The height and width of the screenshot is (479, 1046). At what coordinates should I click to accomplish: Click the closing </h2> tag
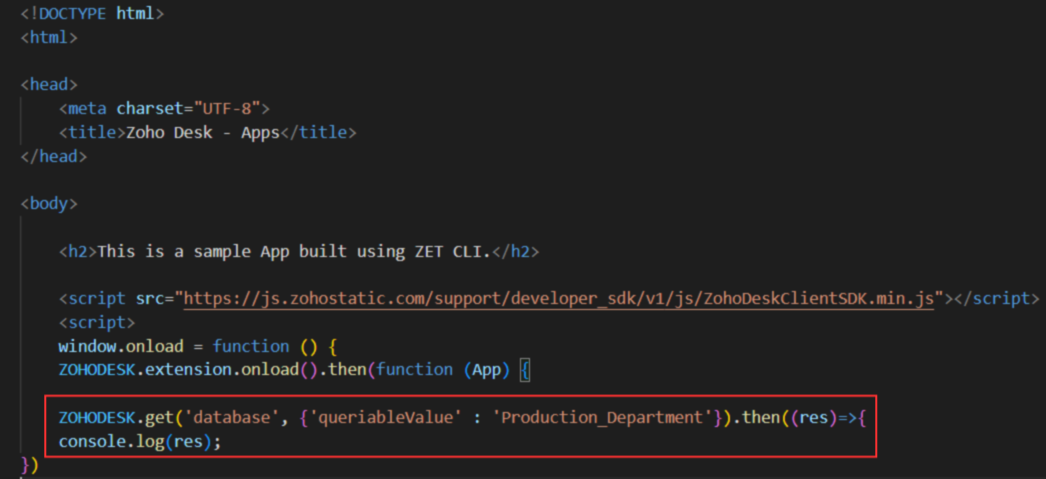(515, 252)
